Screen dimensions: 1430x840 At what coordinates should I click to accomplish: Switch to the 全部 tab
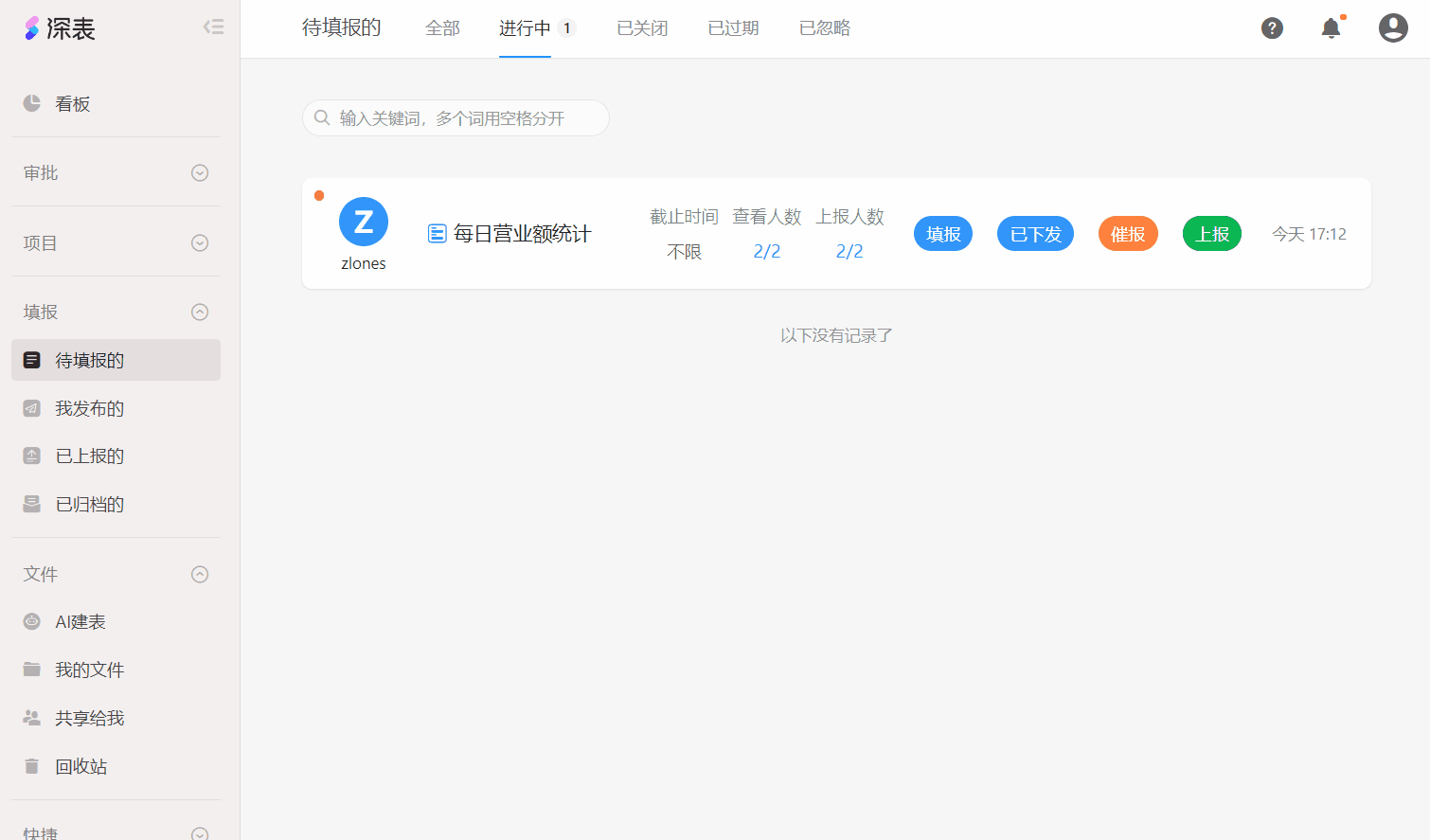442,28
